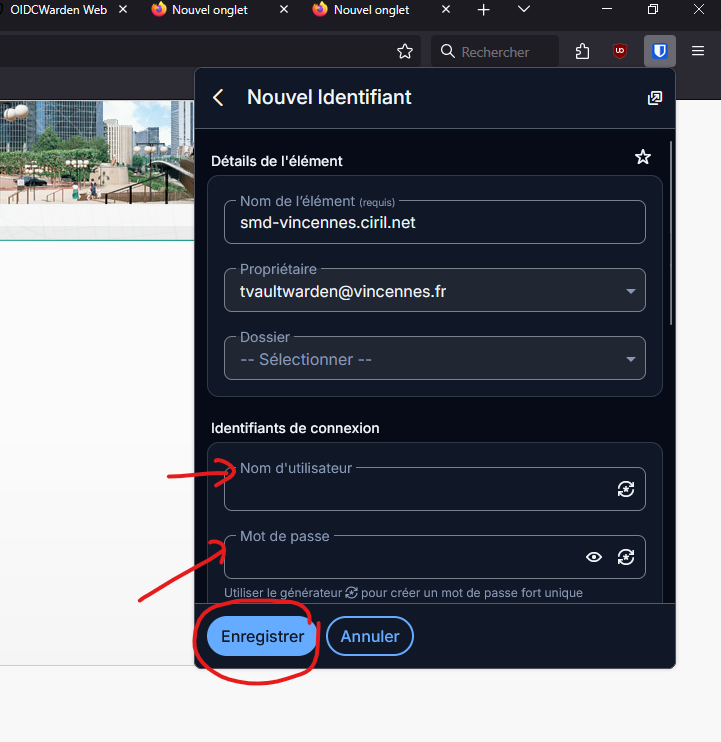Open the Firefox extensions puzzle icon
This screenshot has width=721, height=742.
point(582,51)
